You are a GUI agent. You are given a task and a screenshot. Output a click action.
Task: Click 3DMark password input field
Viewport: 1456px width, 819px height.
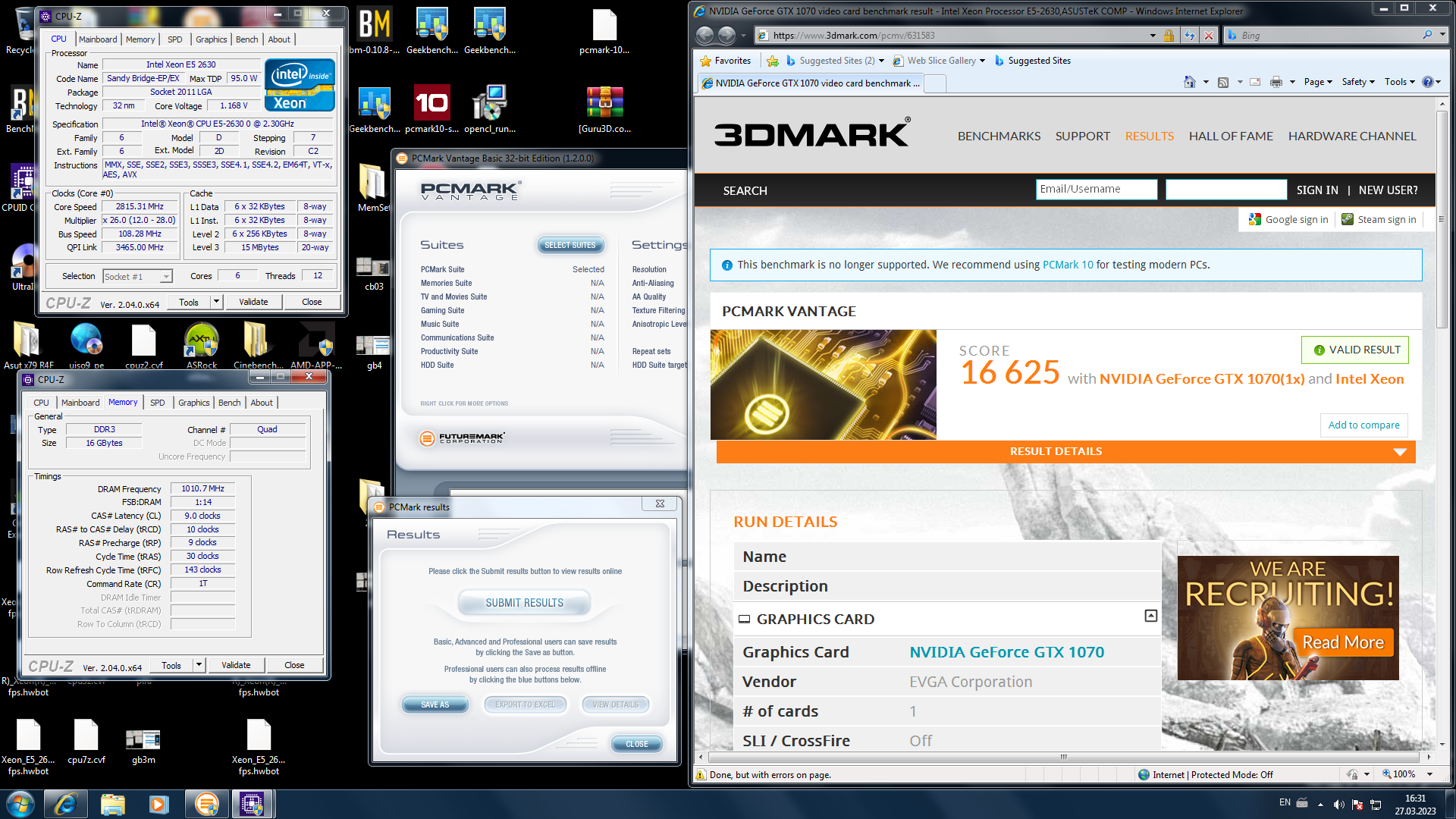click(1225, 190)
